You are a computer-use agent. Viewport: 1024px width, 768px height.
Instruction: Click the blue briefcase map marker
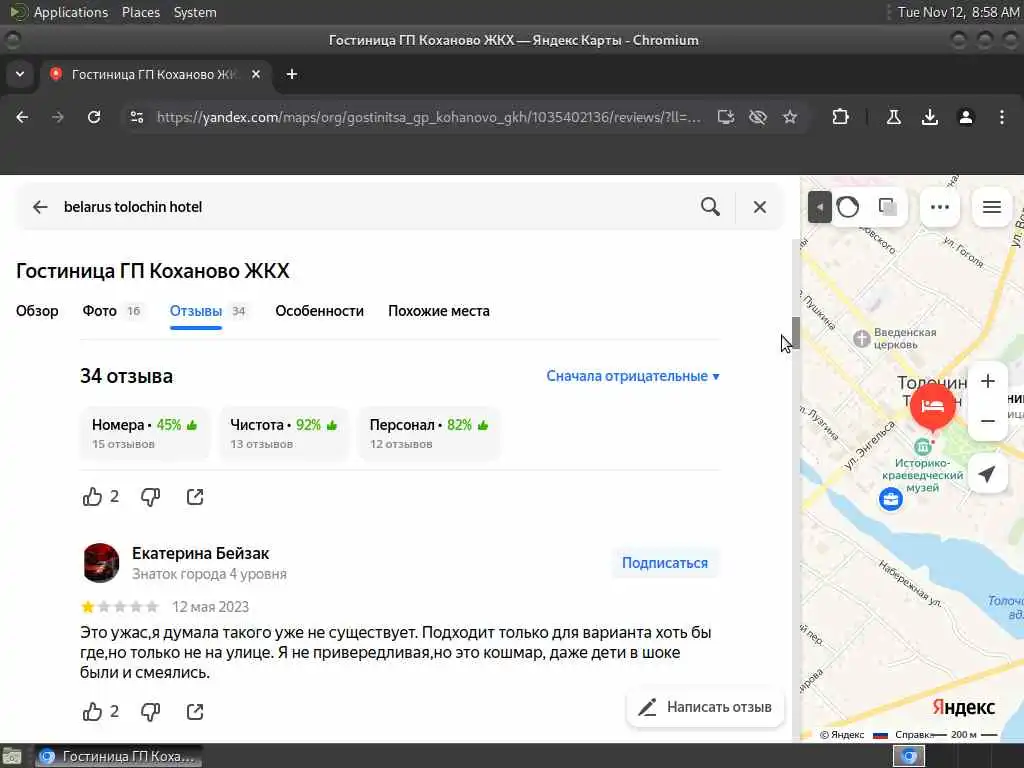click(x=891, y=500)
